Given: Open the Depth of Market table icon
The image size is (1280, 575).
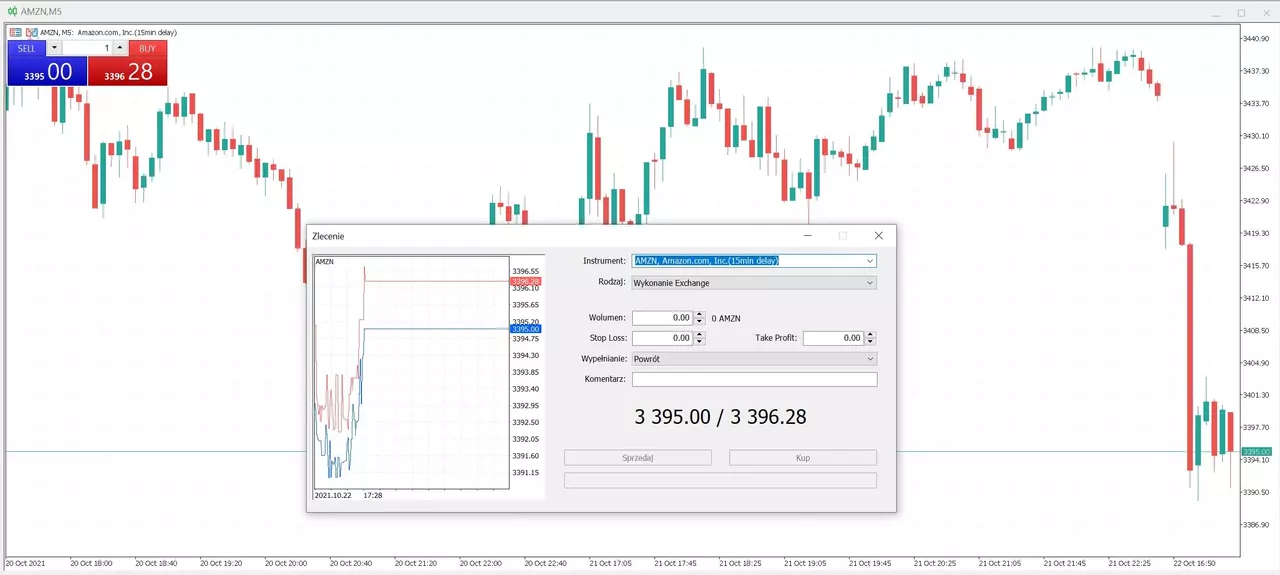Looking at the screenshot, I should [x=16, y=32].
